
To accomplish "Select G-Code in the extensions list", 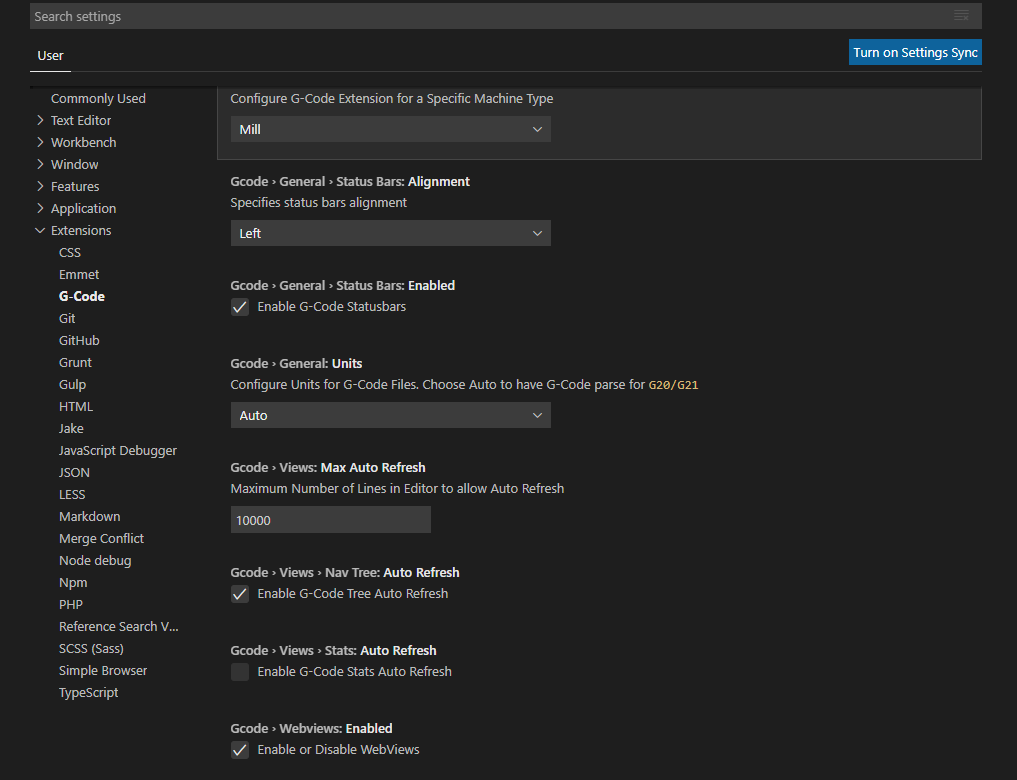I will [x=81, y=296].
